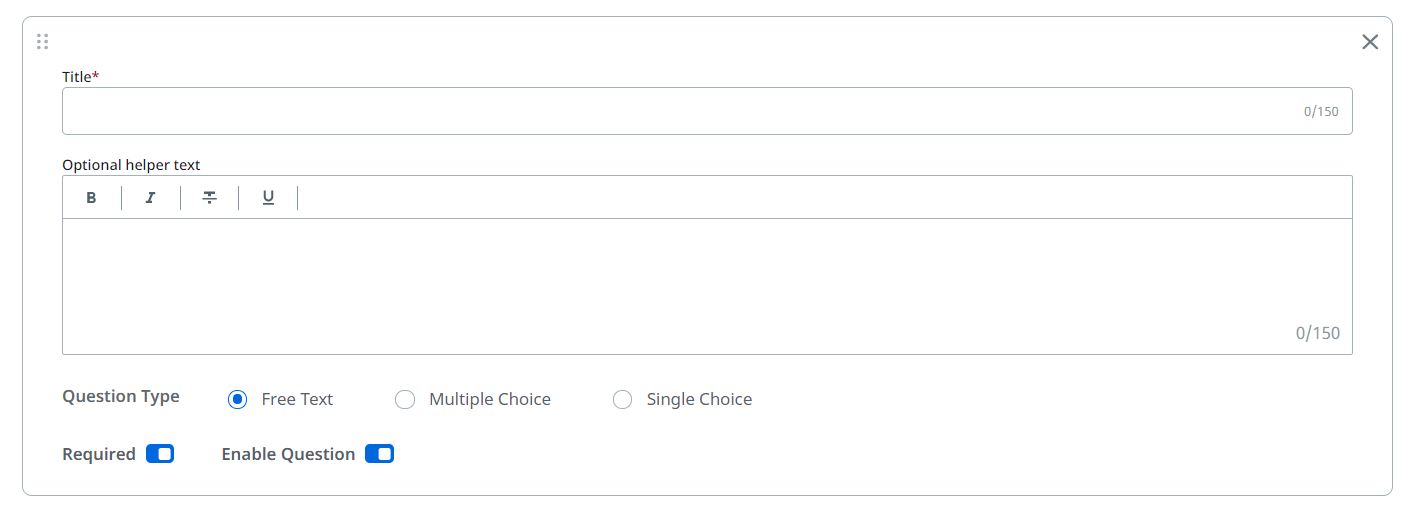Click the Enable Question text label
The width and height of the screenshot is (1410, 505).
pos(288,454)
